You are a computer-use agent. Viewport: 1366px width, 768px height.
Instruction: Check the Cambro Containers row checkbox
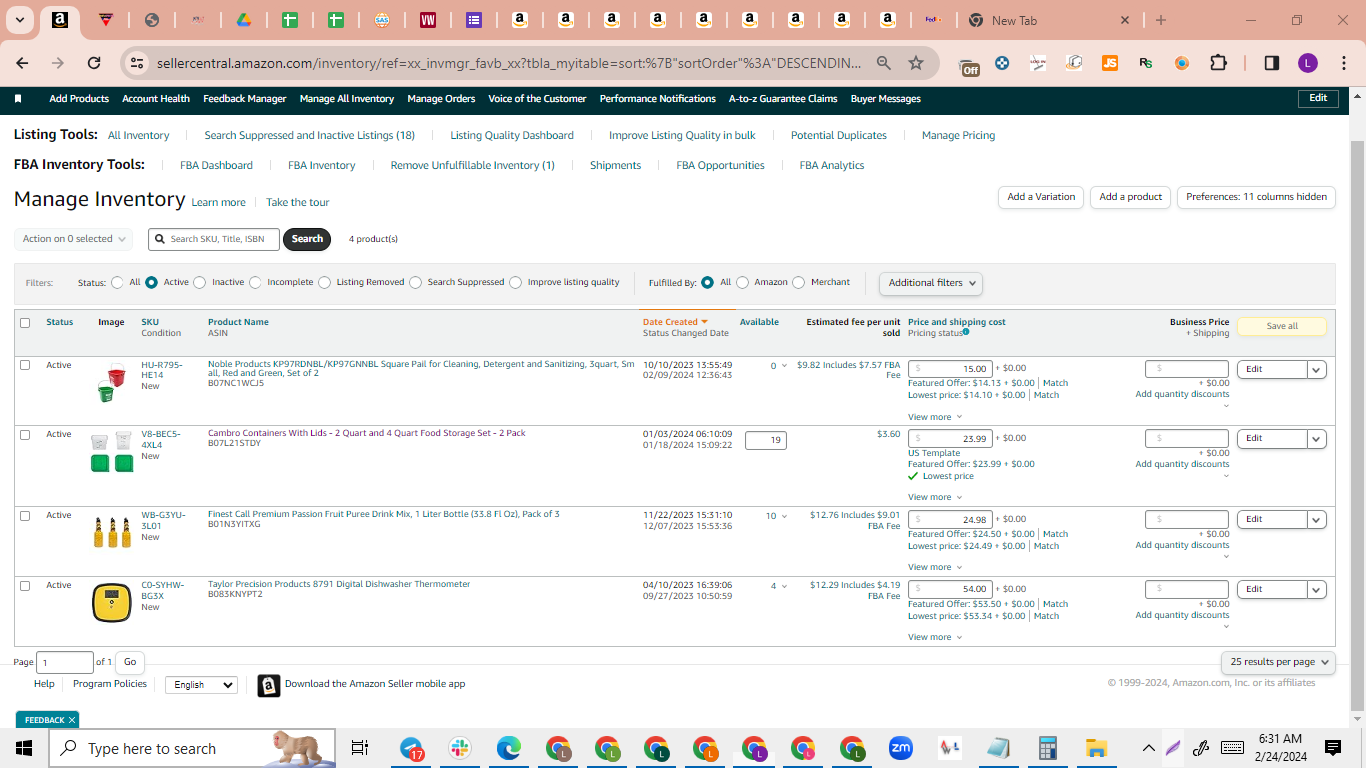tap(25, 435)
